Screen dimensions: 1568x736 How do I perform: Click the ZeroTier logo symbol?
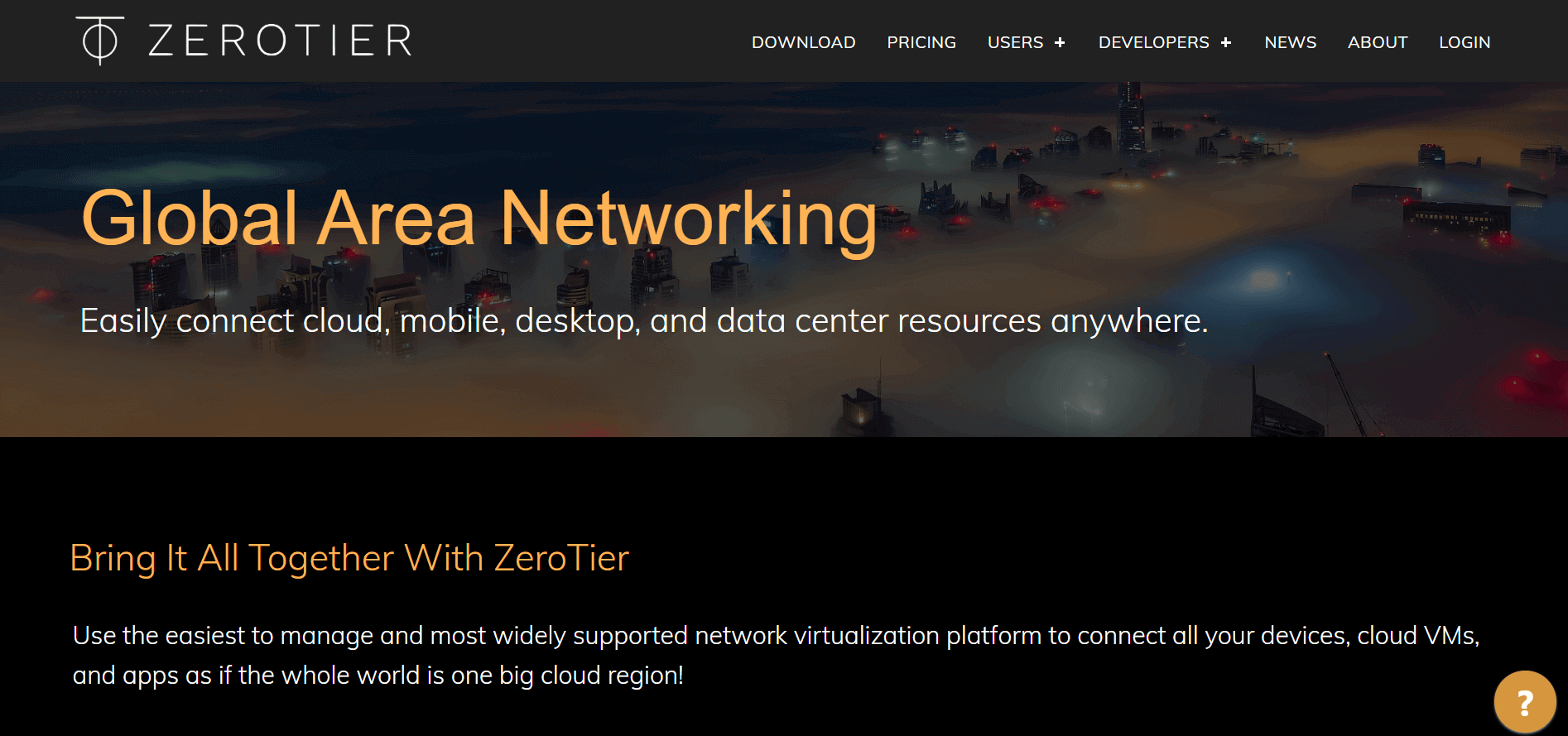click(100, 41)
